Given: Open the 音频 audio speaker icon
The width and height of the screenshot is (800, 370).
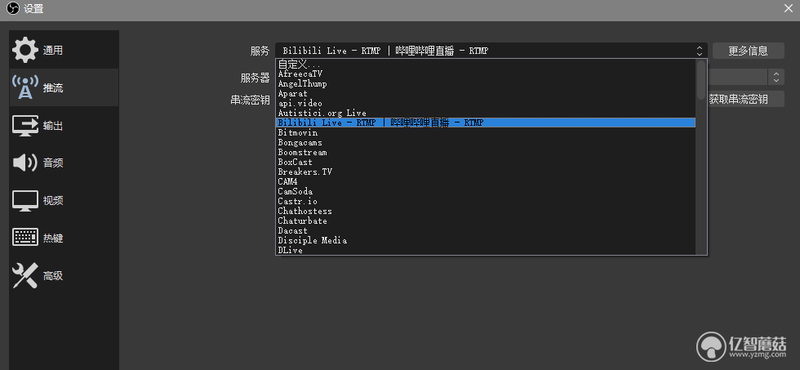Looking at the screenshot, I should coord(25,163).
